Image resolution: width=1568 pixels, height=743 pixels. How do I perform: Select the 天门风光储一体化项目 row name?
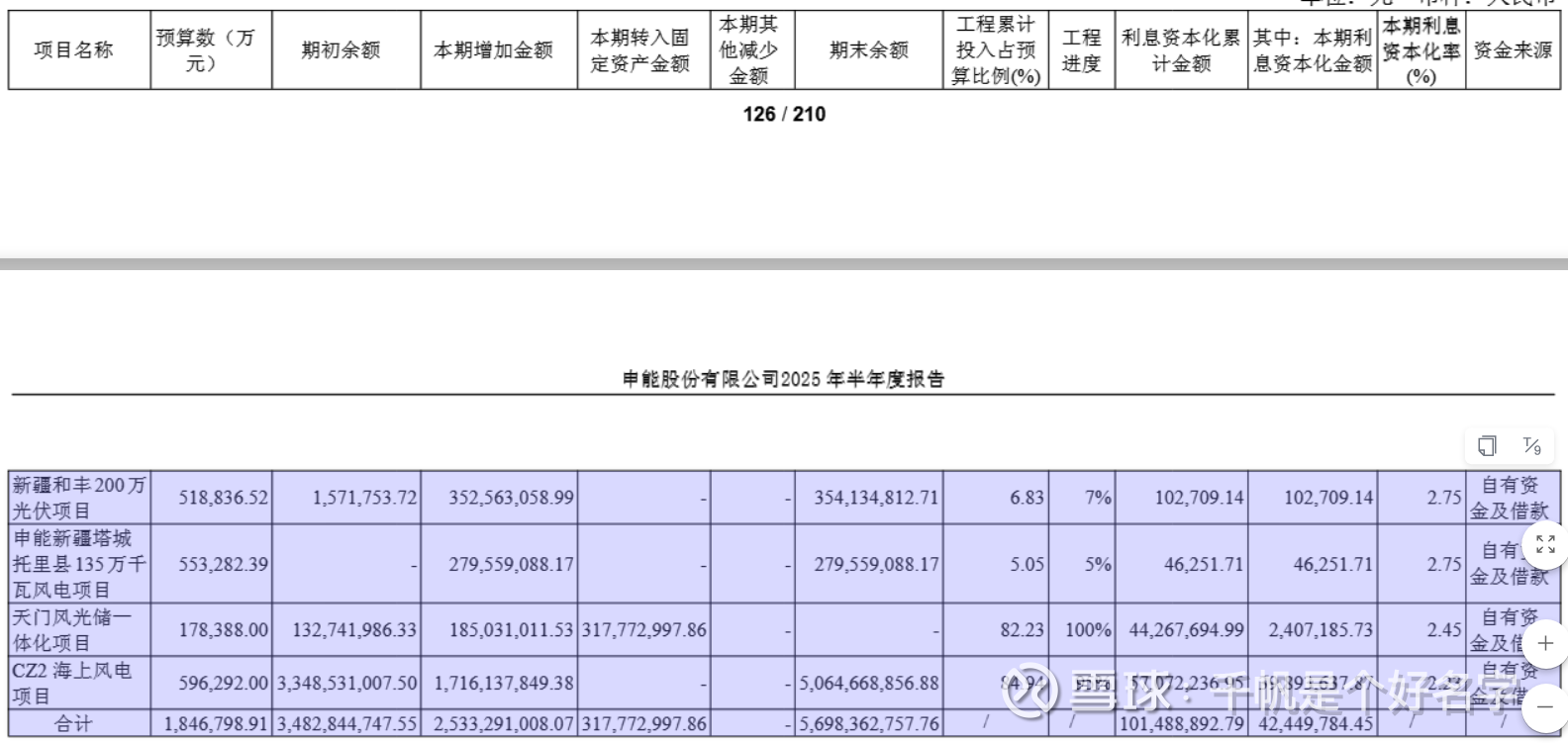pyautogui.click(x=71, y=629)
